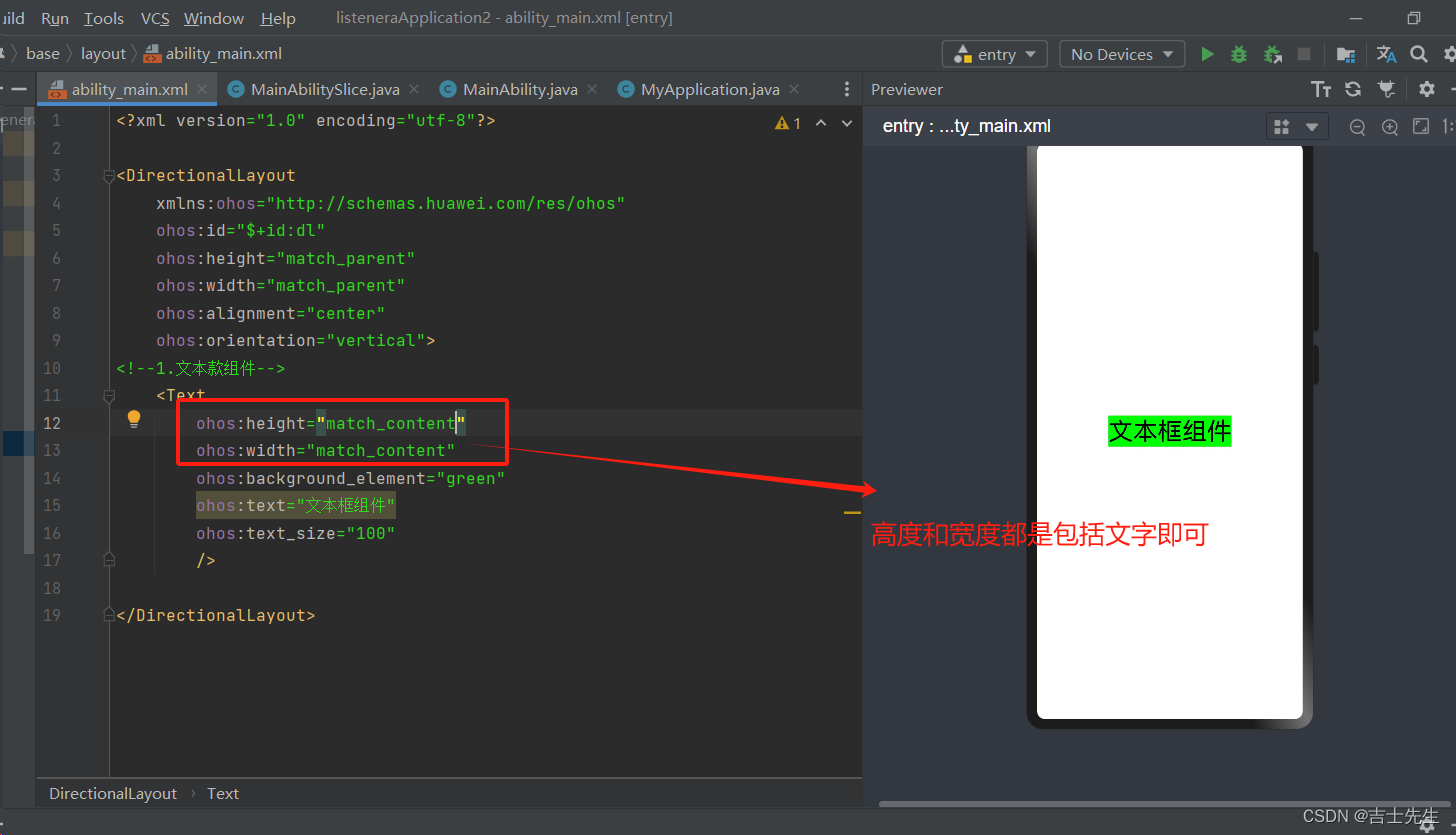The height and width of the screenshot is (835, 1456).
Task: Refresh the Previewer panel
Action: [x=1353, y=89]
